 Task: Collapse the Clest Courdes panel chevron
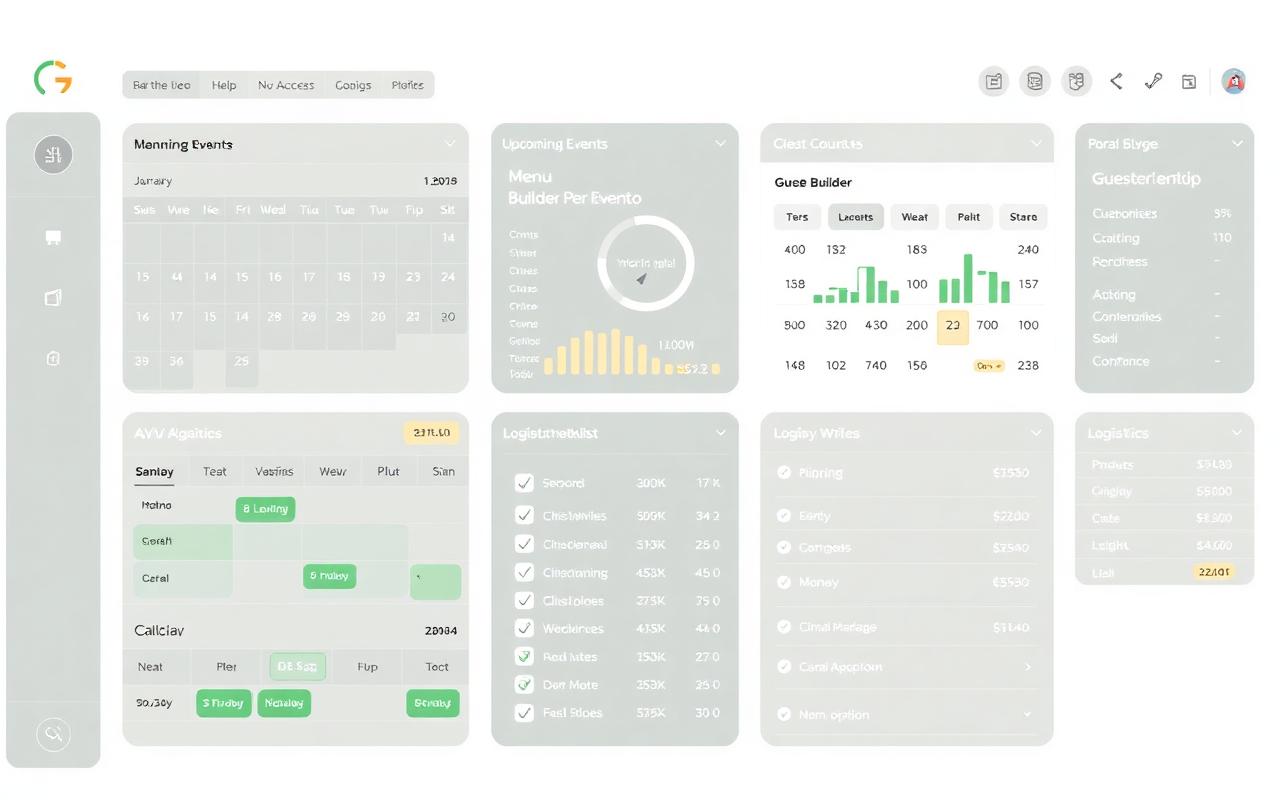click(1036, 144)
